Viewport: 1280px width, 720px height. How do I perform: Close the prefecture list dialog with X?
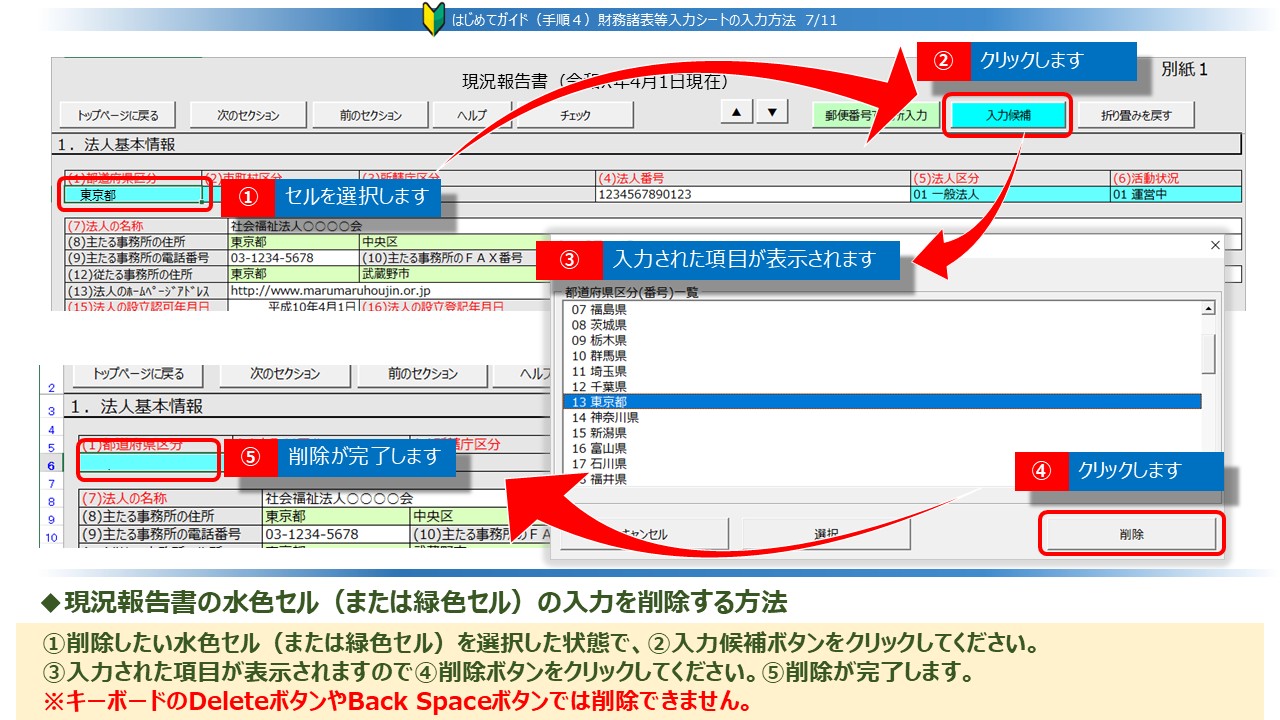1215,245
